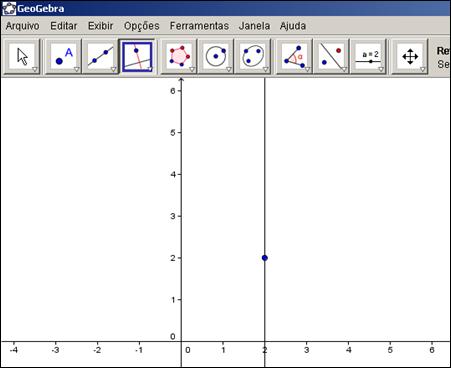Select the Reflect about line tool
This screenshot has height=368, width=451.
331,57
